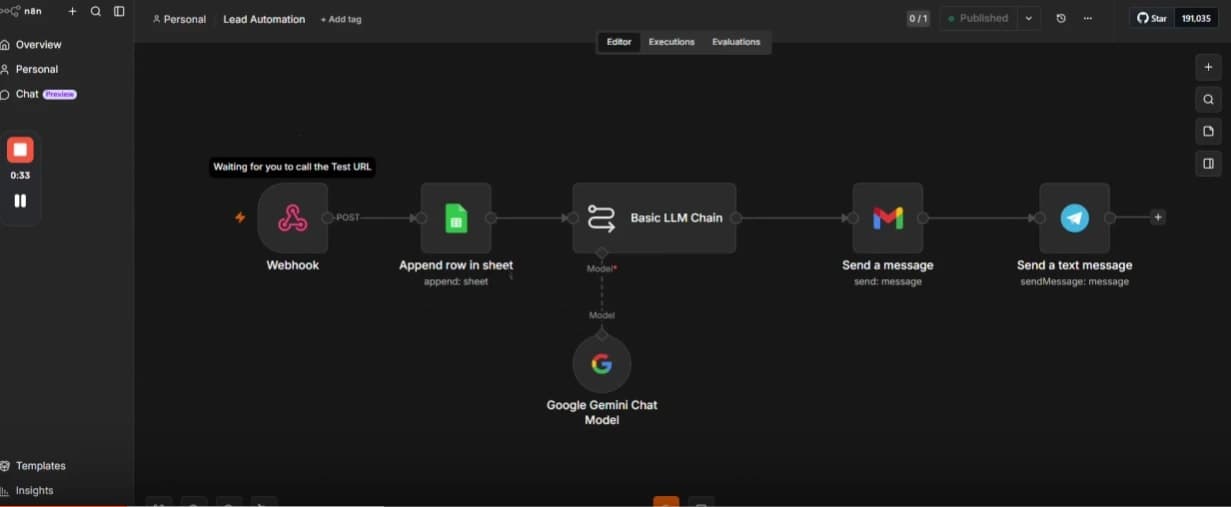Click the 'send: message' subtitle under Gmail
This screenshot has width=1231, height=507.
point(888,282)
